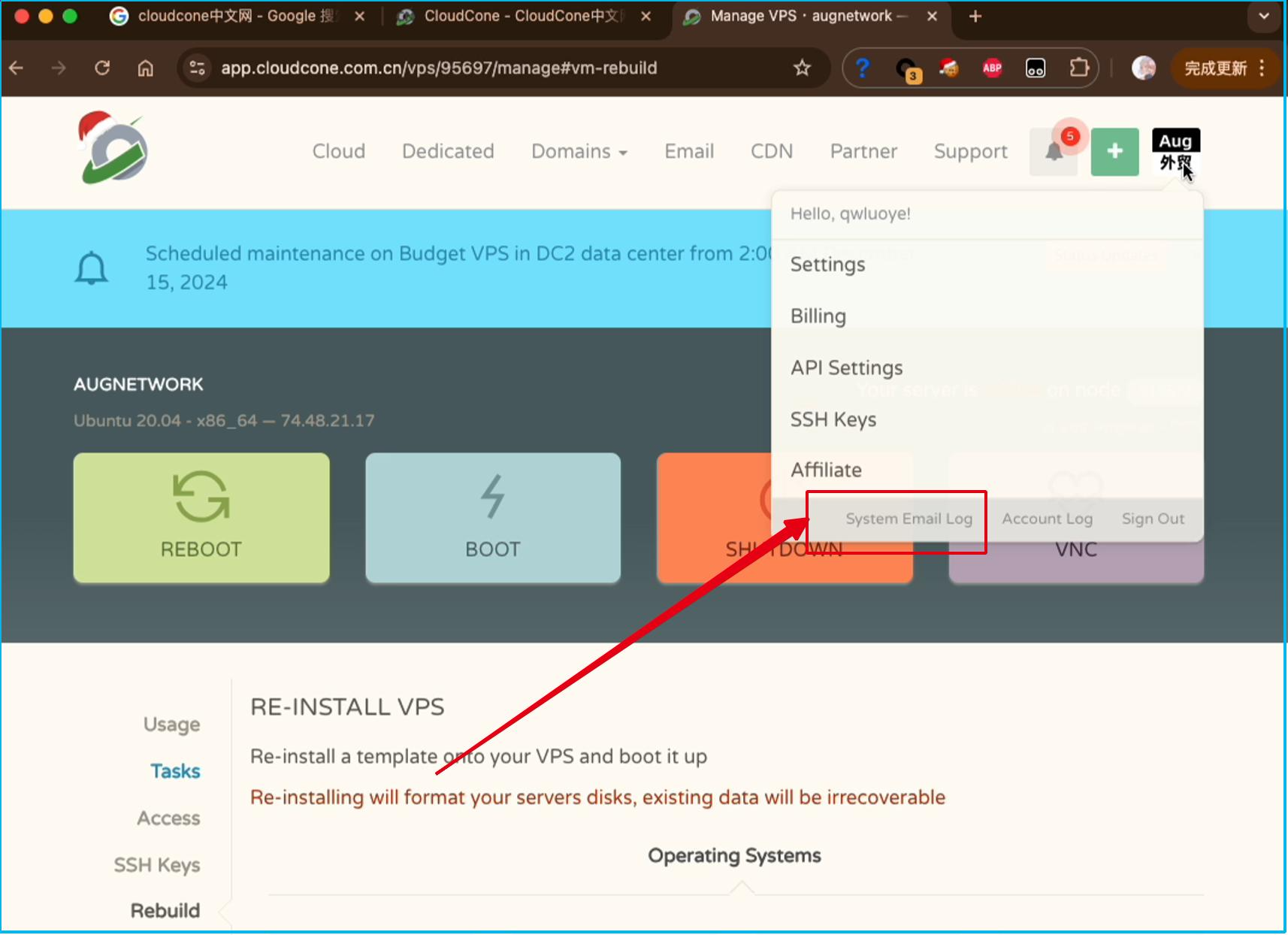Open the Extensions puzzle piece menu
Viewport: 1288px width, 935px height.
click(1079, 68)
